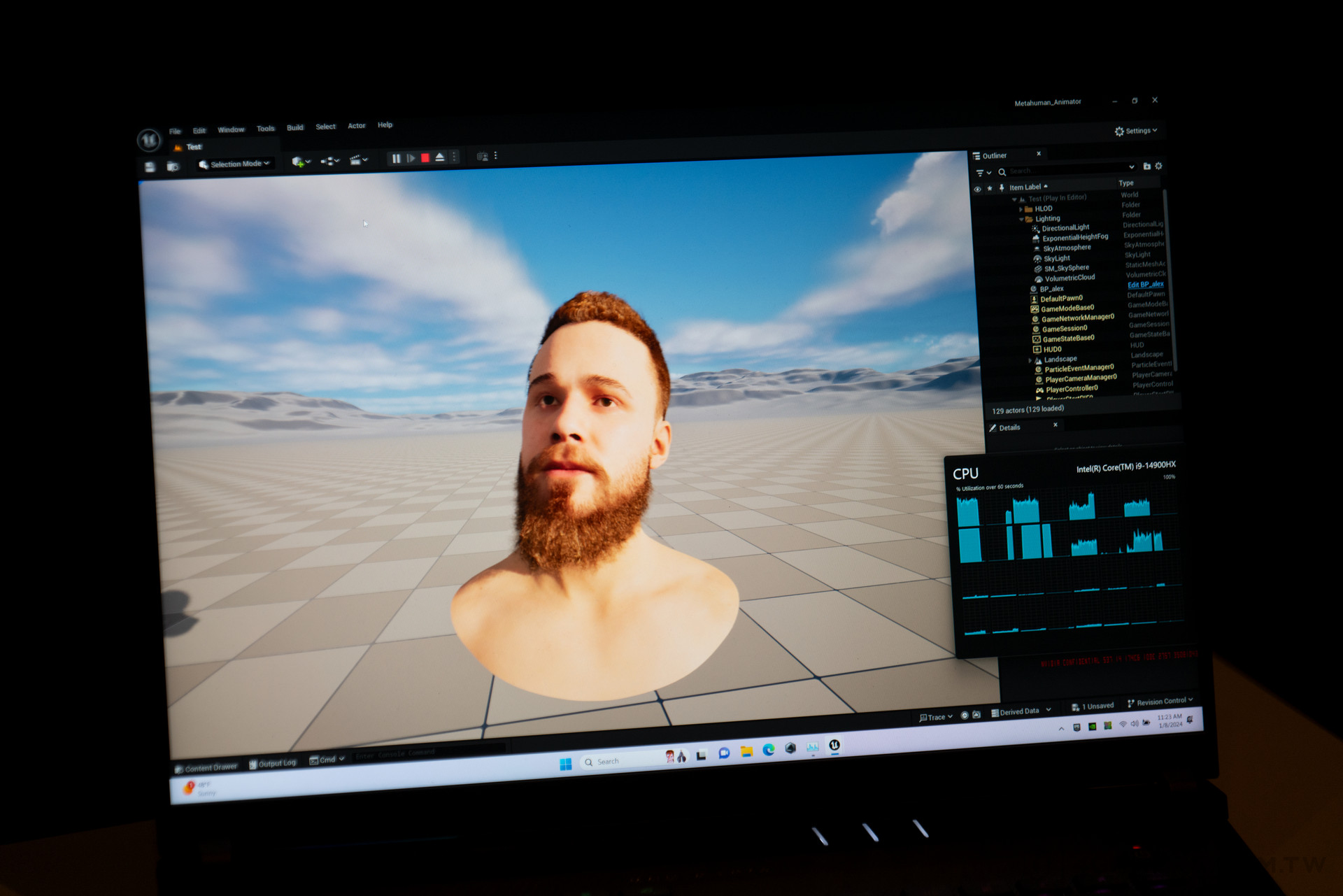This screenshot has height=896, width=1343.
Task: Open the Outliner filter options
Action: point(983,173)
